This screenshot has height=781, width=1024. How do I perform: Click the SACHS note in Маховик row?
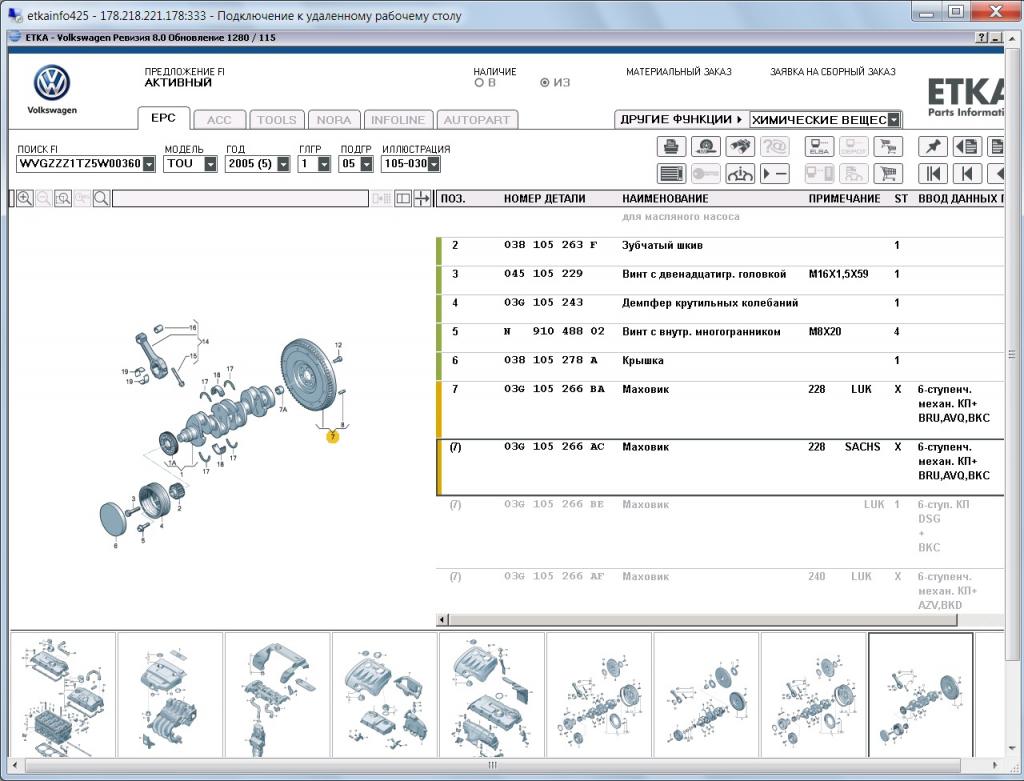pyautogui.click(x=863, y=447)
